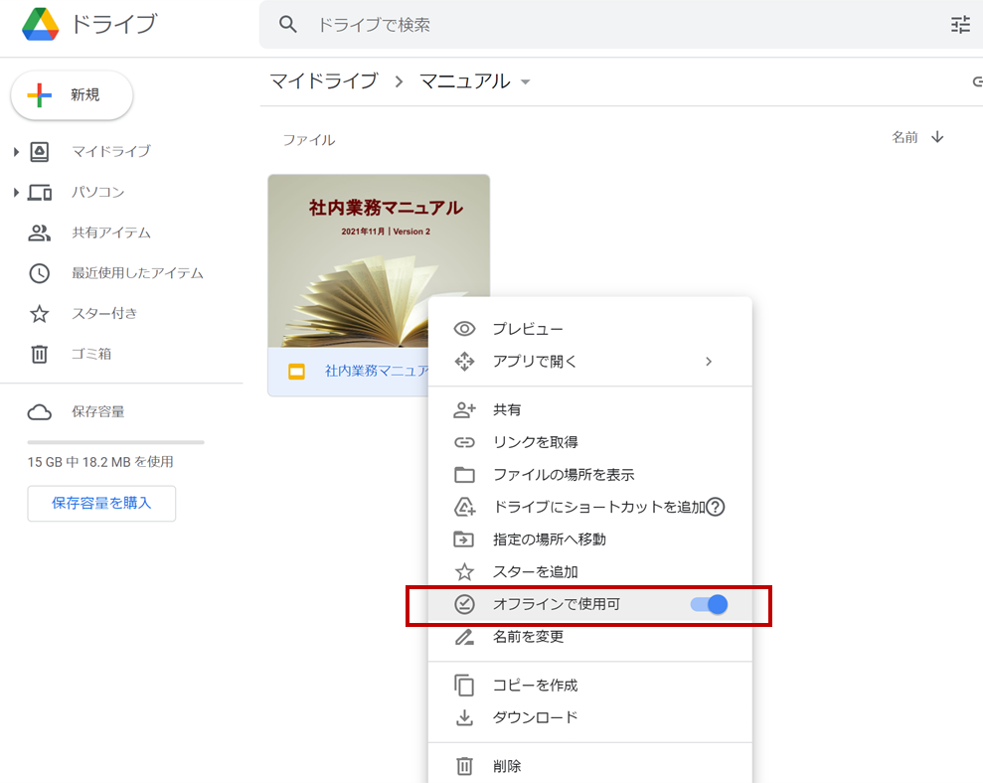This screenshot has height=783, width=983.
Task: Click the Google Drive logo
Action: click(40, 24)
